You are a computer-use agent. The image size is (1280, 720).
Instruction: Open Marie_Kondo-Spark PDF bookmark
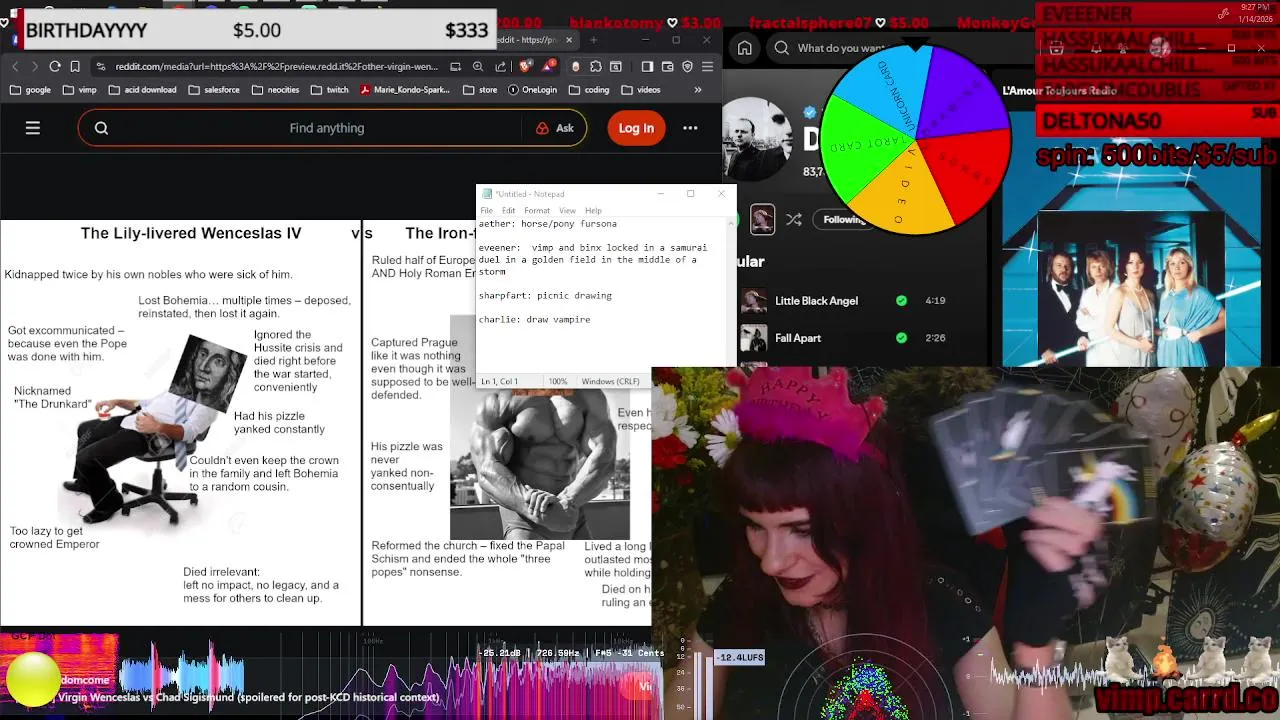(x=404, y=90)
